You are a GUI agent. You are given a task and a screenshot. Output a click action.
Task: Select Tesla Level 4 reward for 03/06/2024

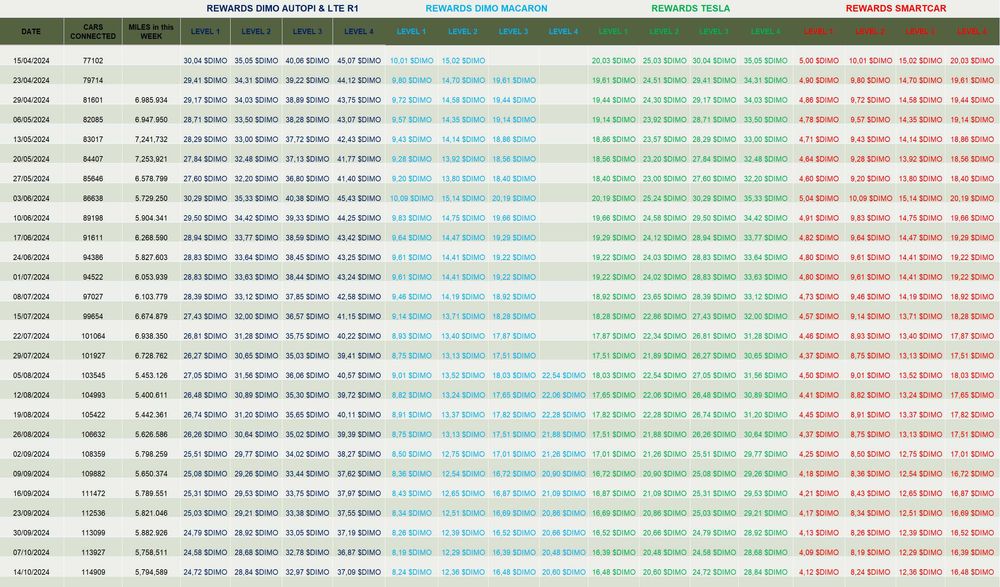pyautogui.click(x=766, y=198)
